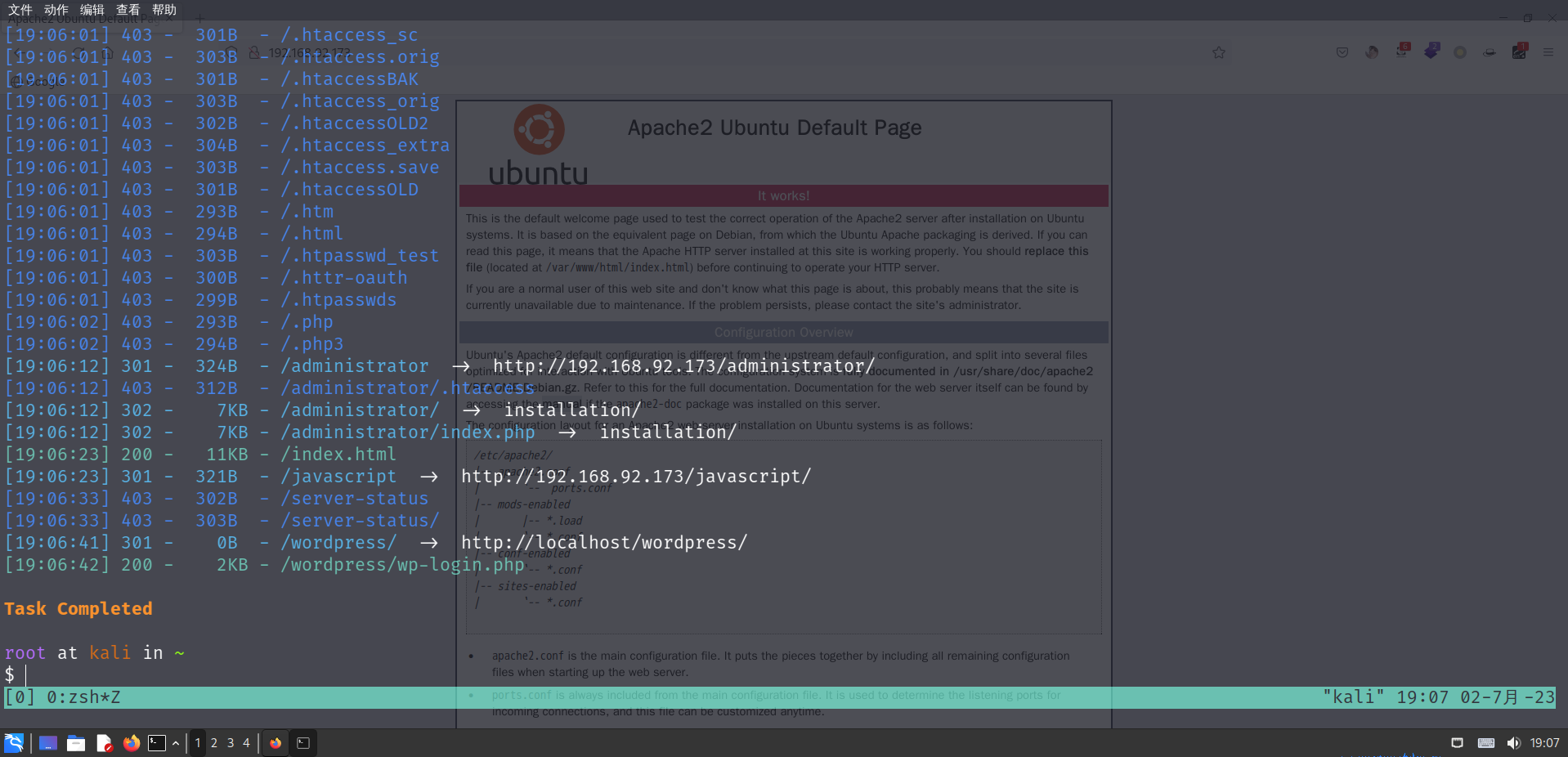Image resolution: width=1568 pixels, height=757 pixels.
Task: Open the Firefox hamburger application menu
Action: click(1548, 52)
